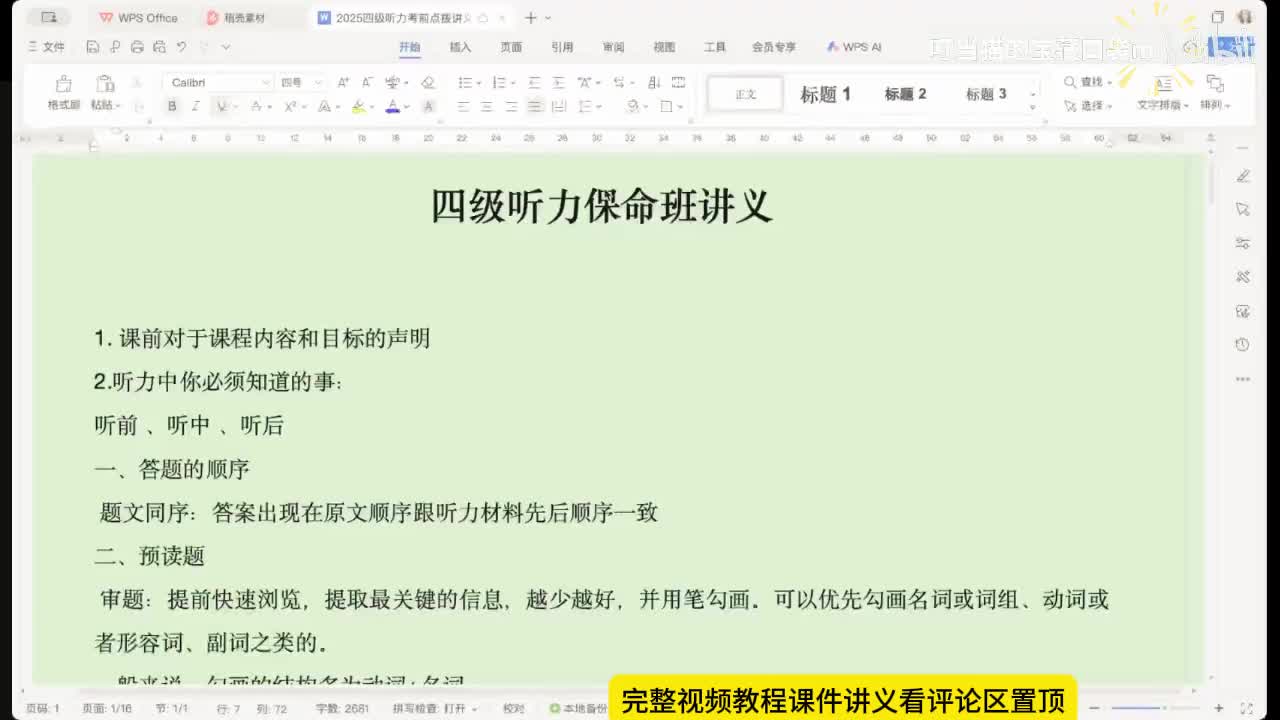Click the Print Preview icon
Screen dimensions: 1280x720
tap(159, 47)
